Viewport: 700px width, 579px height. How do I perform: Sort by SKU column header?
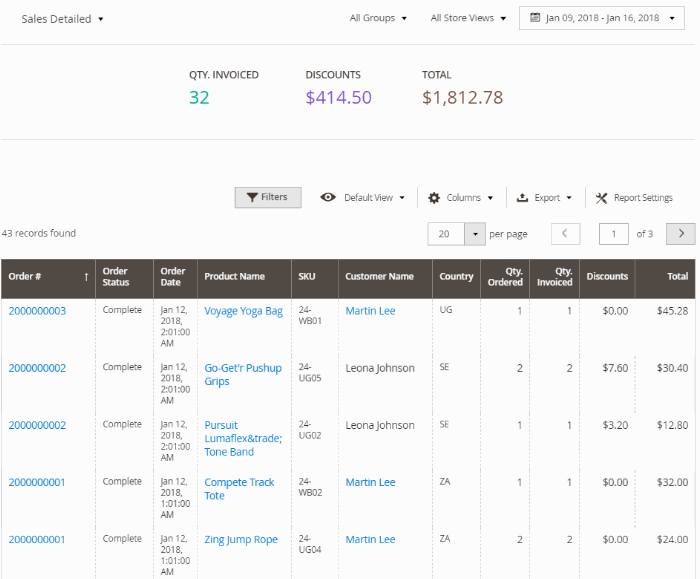pos(315,277)
